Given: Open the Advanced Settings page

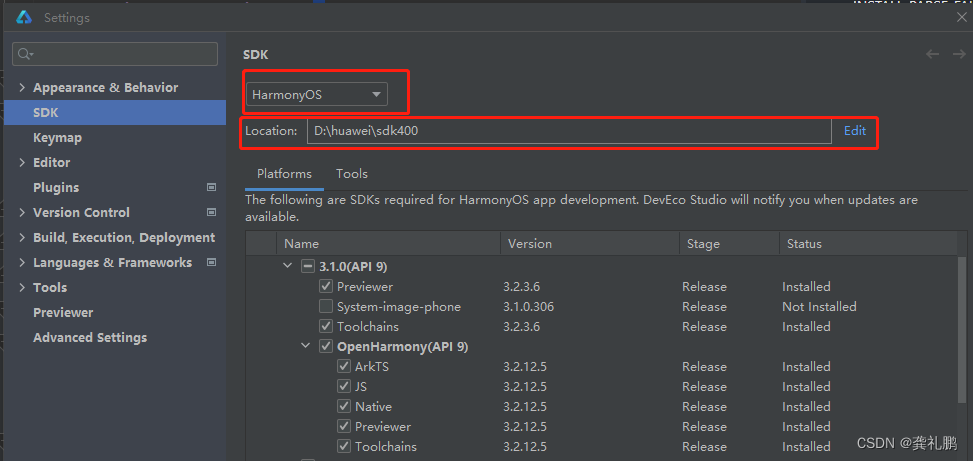Looking at the screenshot, I should pyautogui.click(x=90, y=338).
